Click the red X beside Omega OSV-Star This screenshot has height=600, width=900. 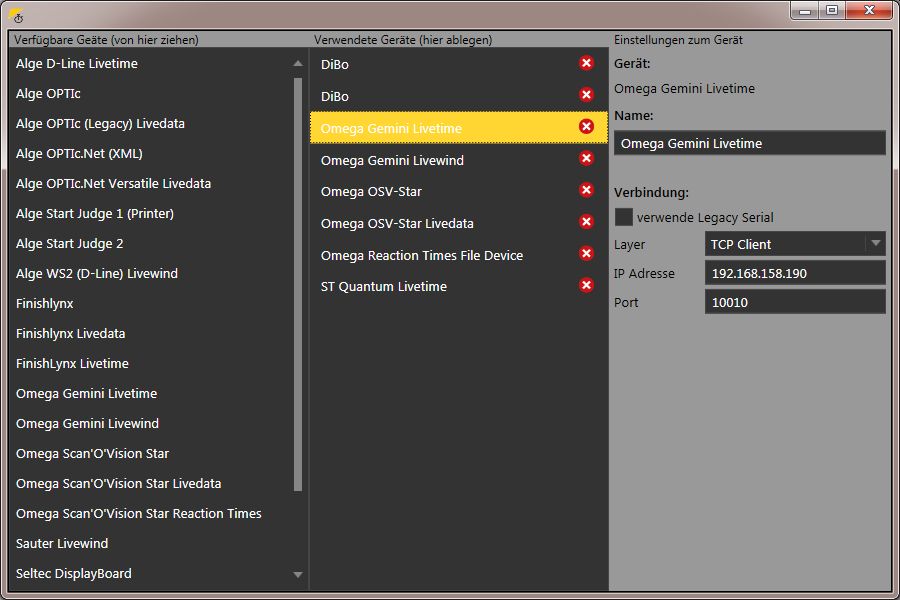tap(586, 189)
